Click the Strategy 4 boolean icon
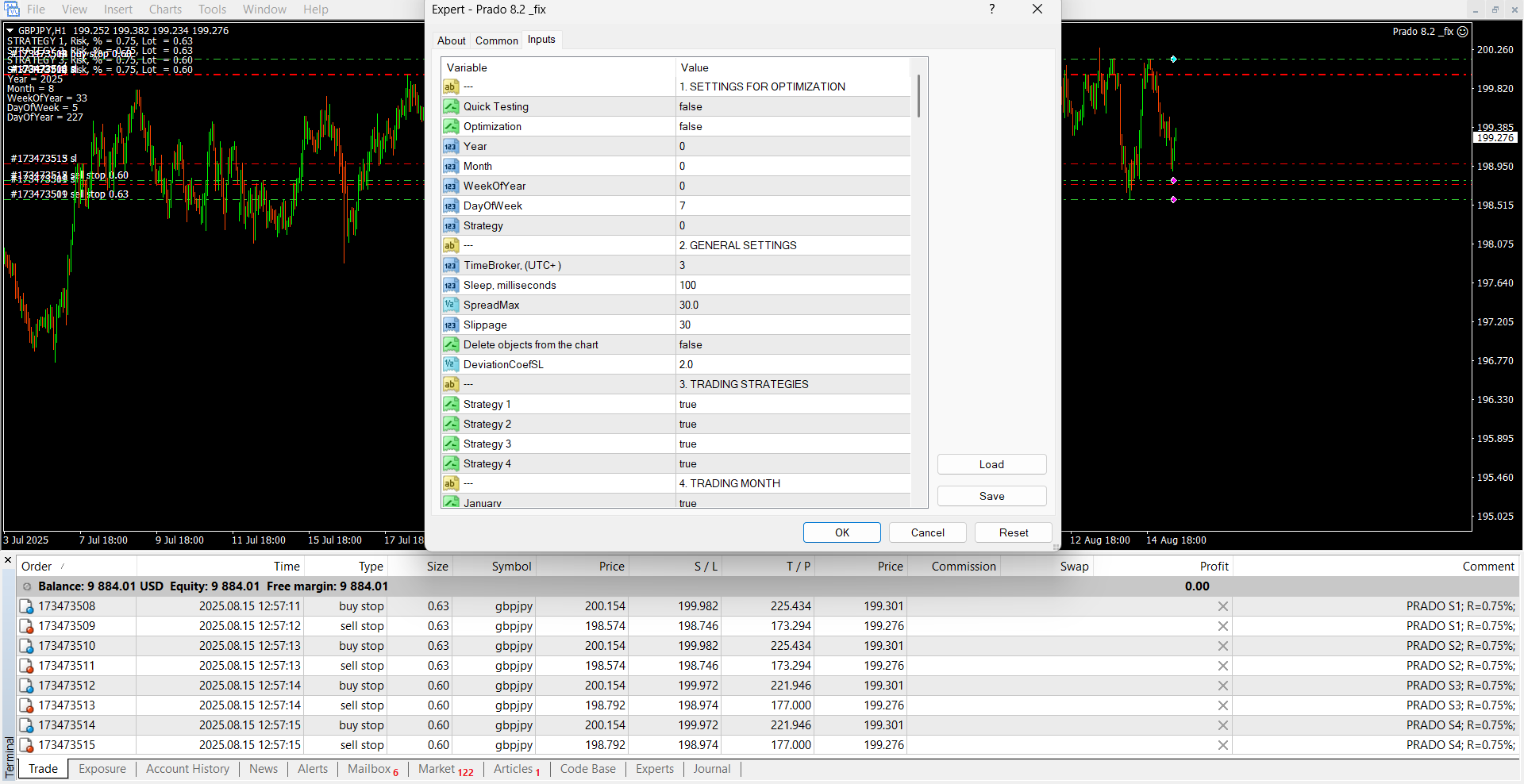 451,463
